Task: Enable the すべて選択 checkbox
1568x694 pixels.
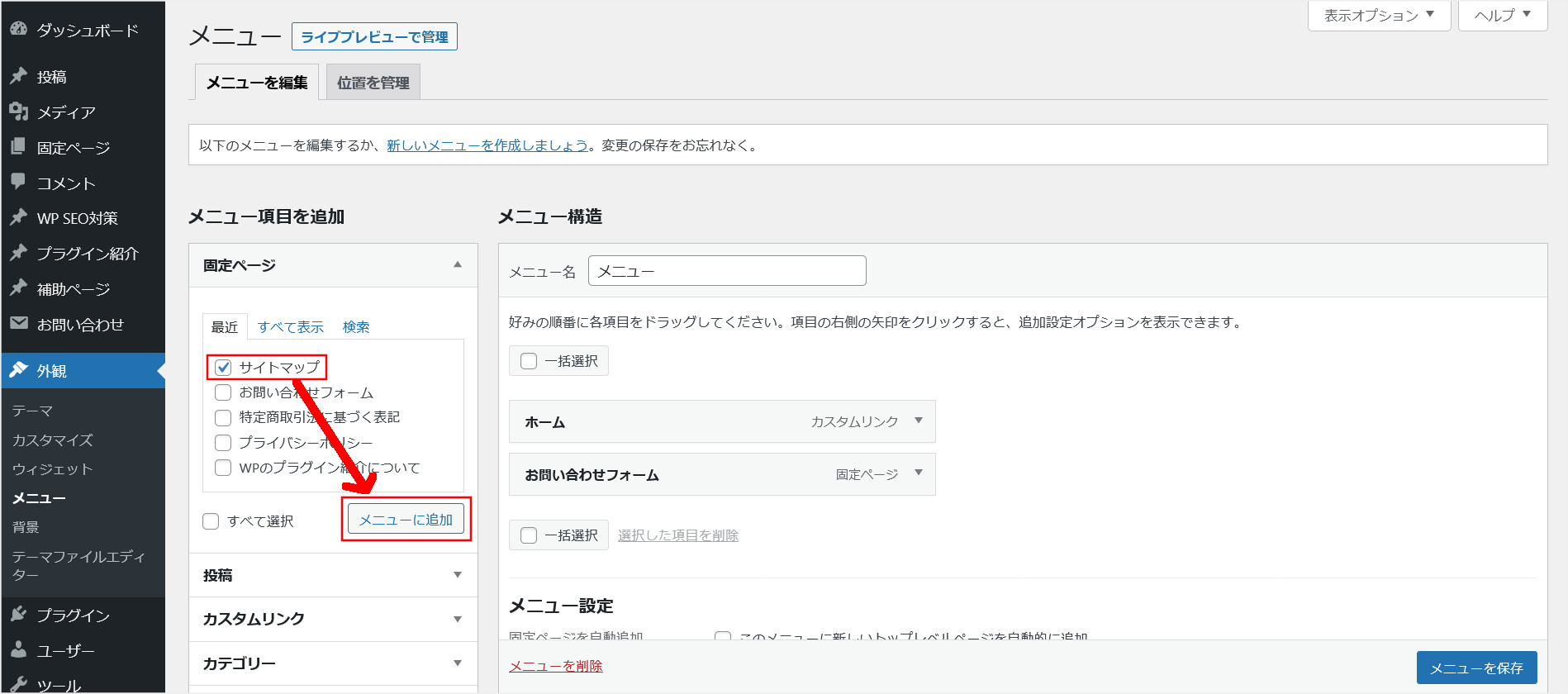Action: pyautogui.click(x=211, y=521)
